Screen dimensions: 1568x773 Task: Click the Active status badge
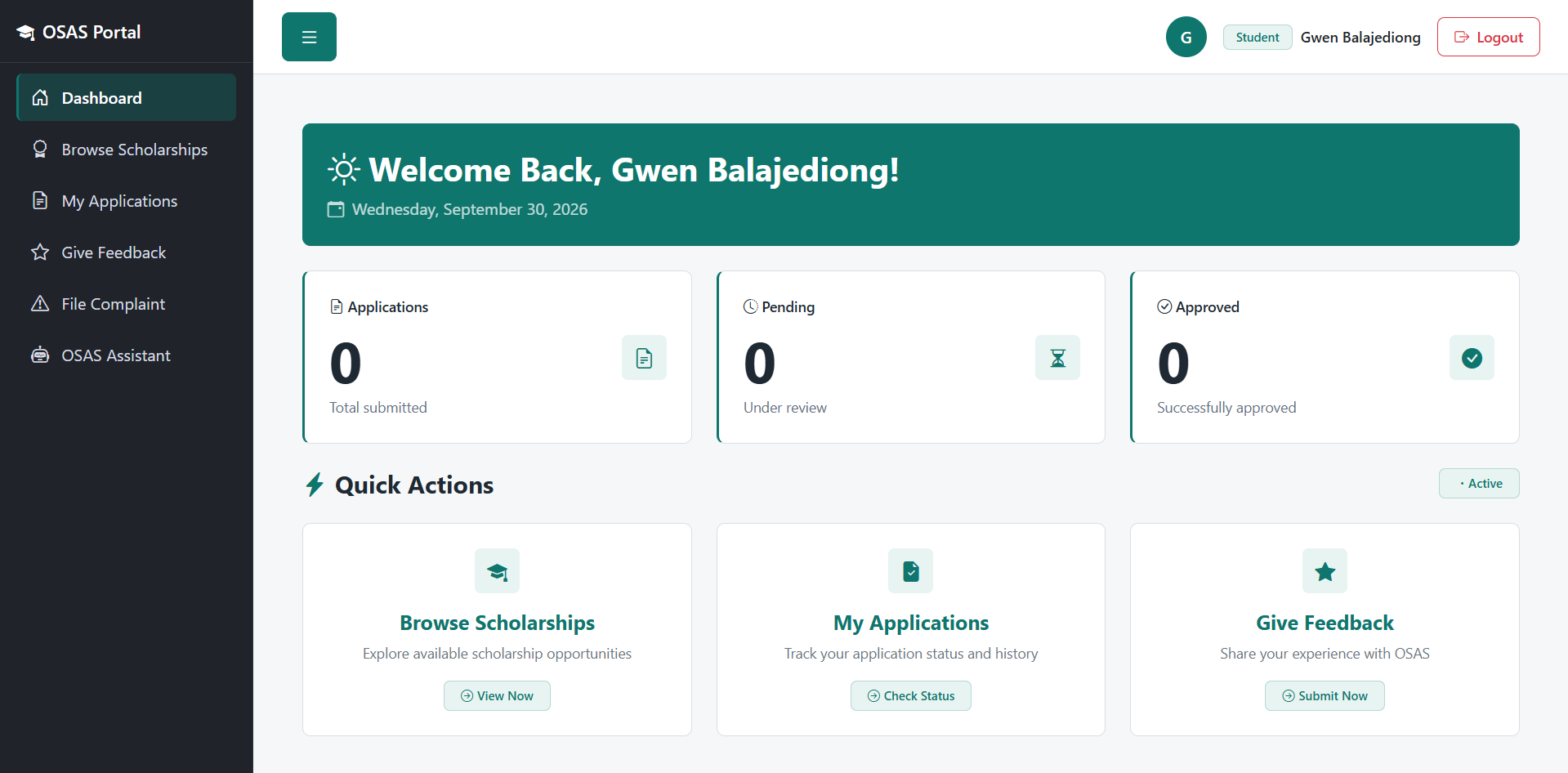tap(1479, 484)
